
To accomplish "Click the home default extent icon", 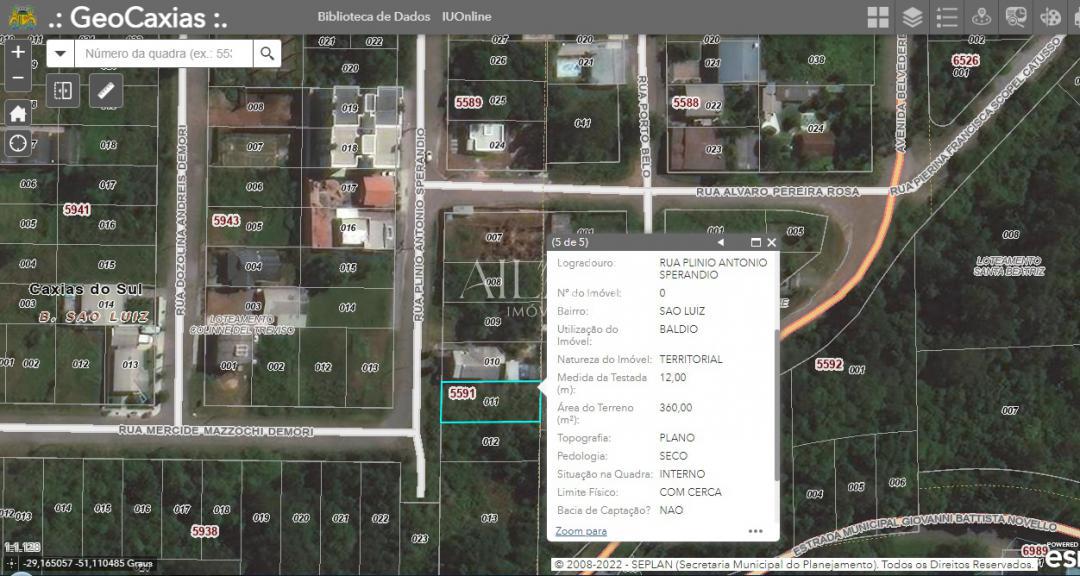I will (17, 113).
